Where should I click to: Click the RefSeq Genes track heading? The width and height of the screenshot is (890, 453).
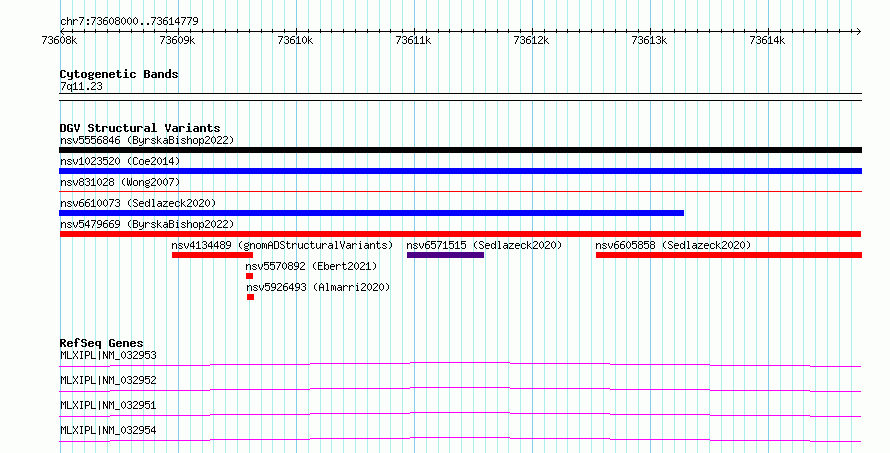pyautogui.click(x=102, y=343)
